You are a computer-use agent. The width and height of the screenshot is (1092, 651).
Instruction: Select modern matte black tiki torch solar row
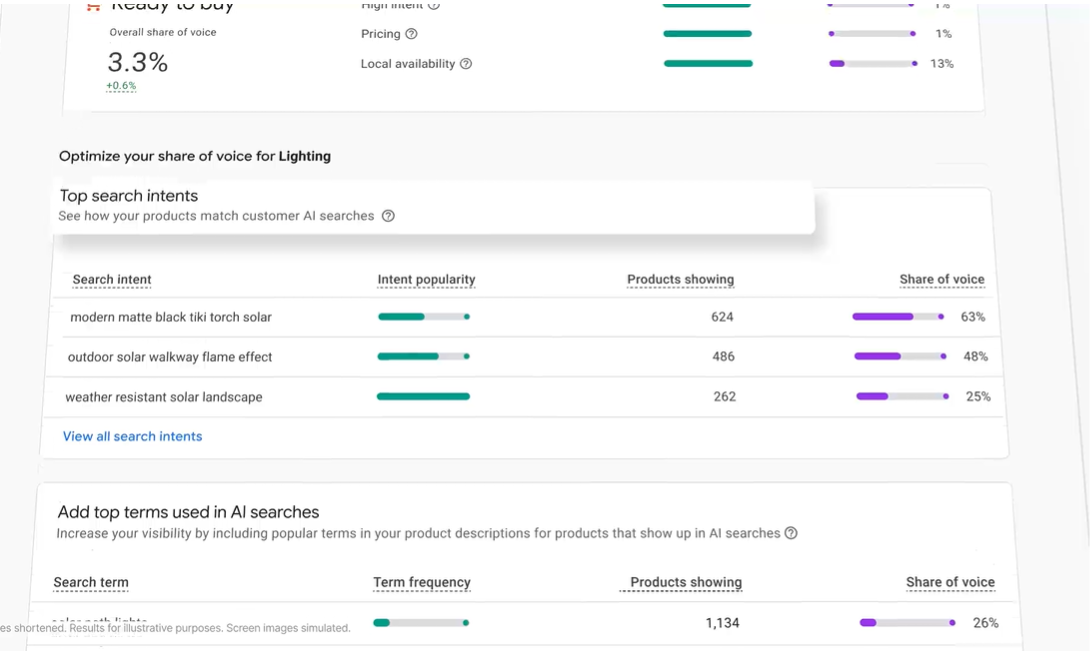click(x=526, y=317)
